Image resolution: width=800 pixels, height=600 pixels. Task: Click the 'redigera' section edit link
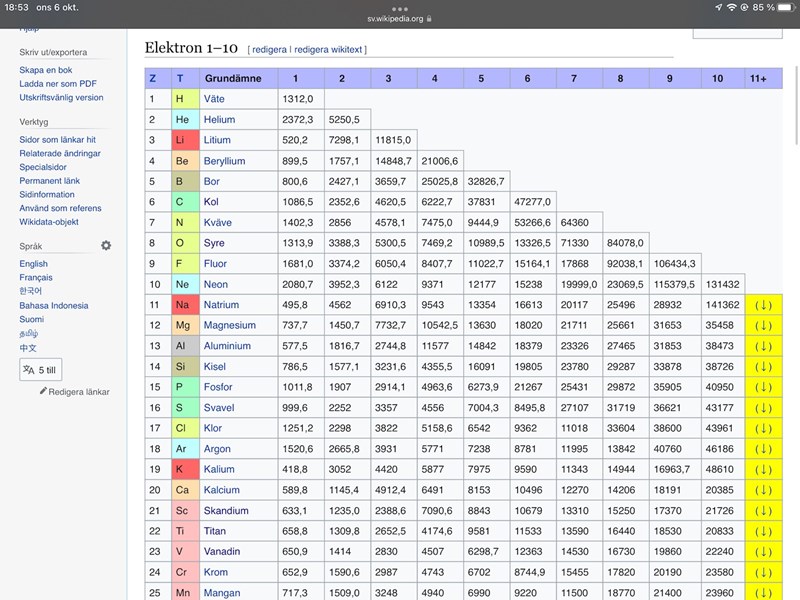pyautogui.click(x=269, y=49)
